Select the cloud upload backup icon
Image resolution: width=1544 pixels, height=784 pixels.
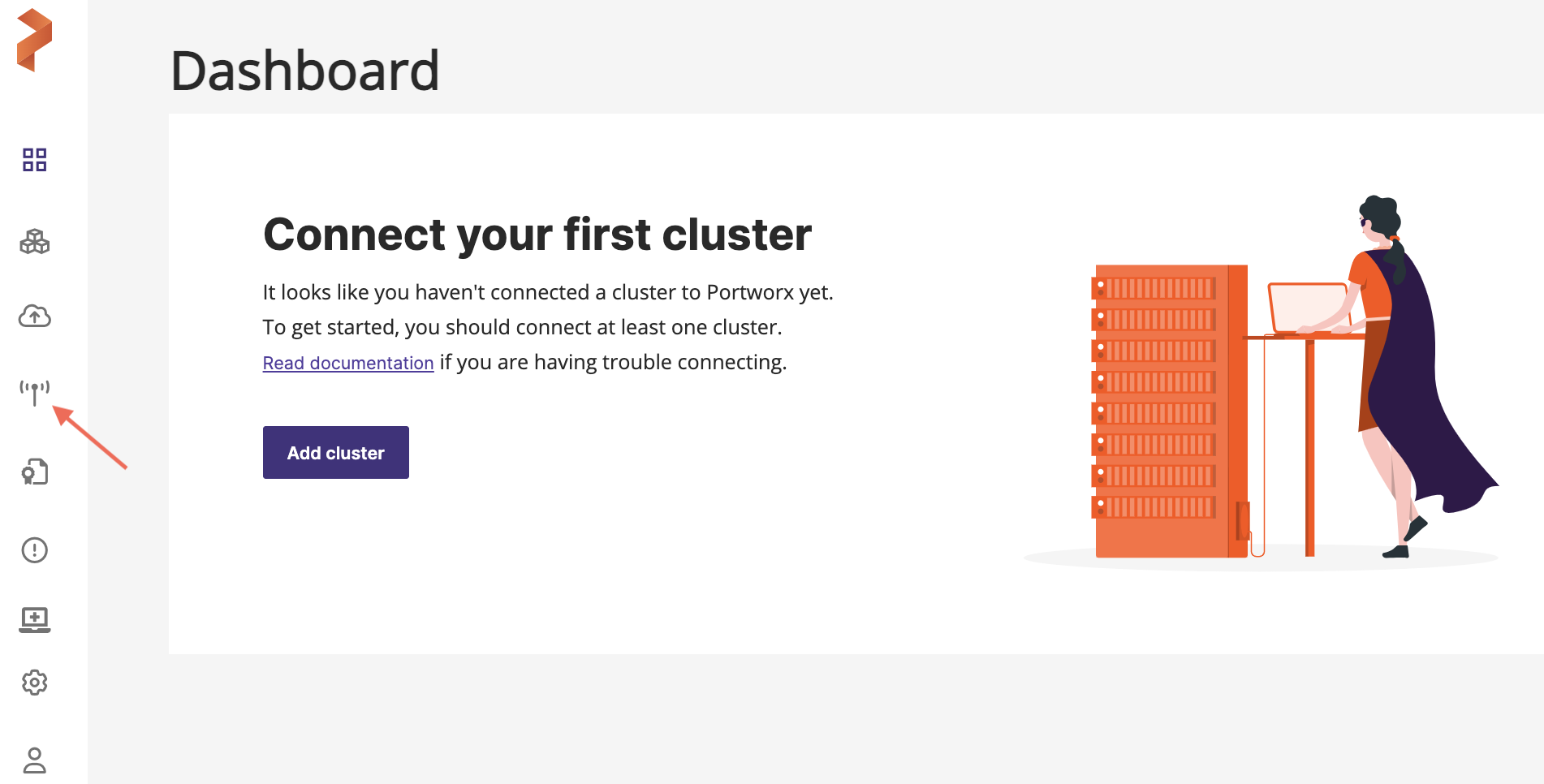[35, 316]
